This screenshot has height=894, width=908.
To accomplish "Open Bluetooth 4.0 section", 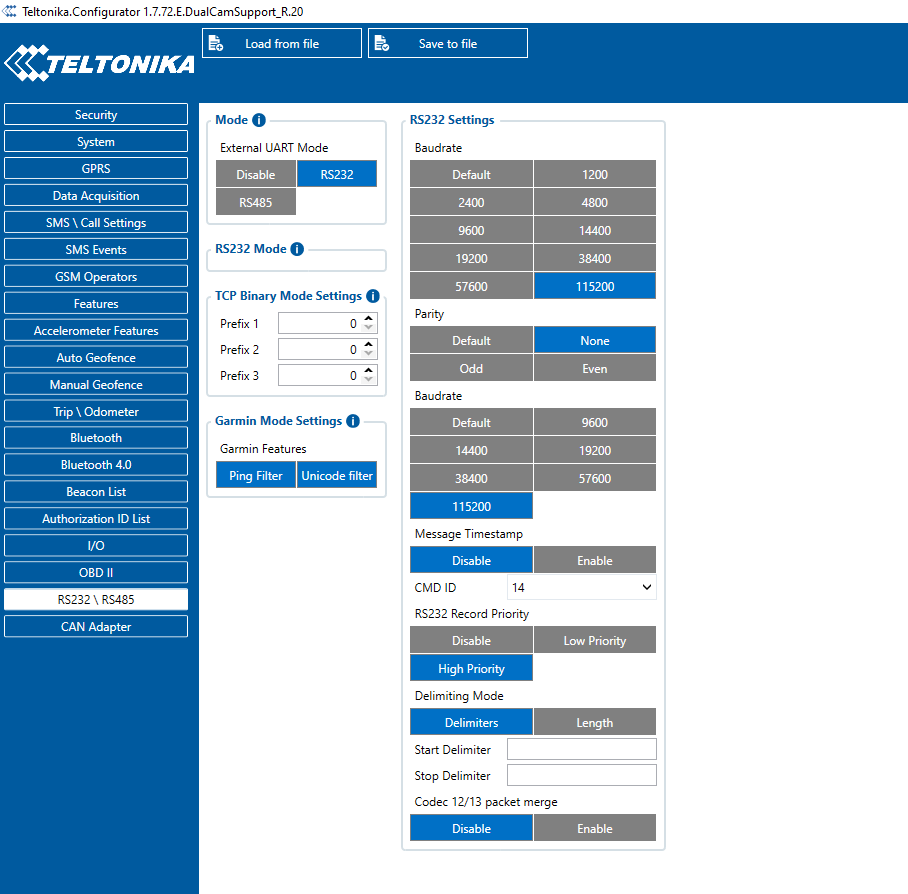I will [x=96, y=464].
